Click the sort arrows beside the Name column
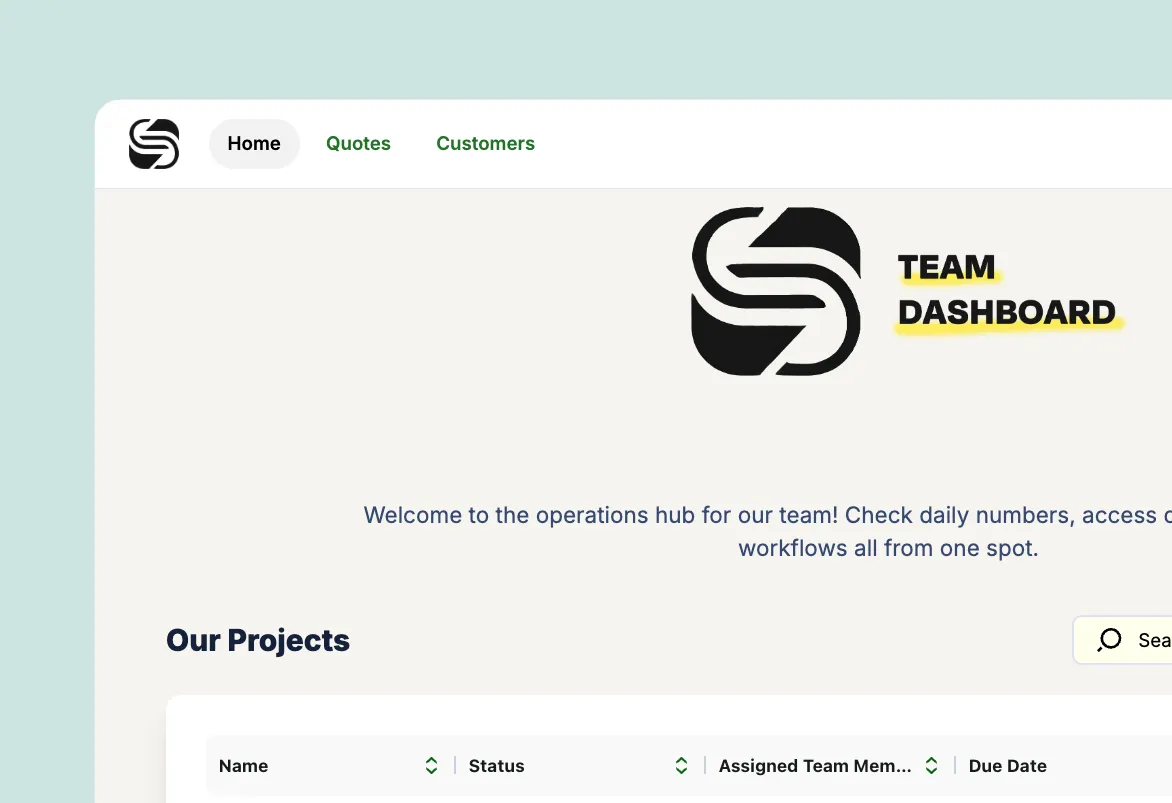 click(x=431, y=765)
